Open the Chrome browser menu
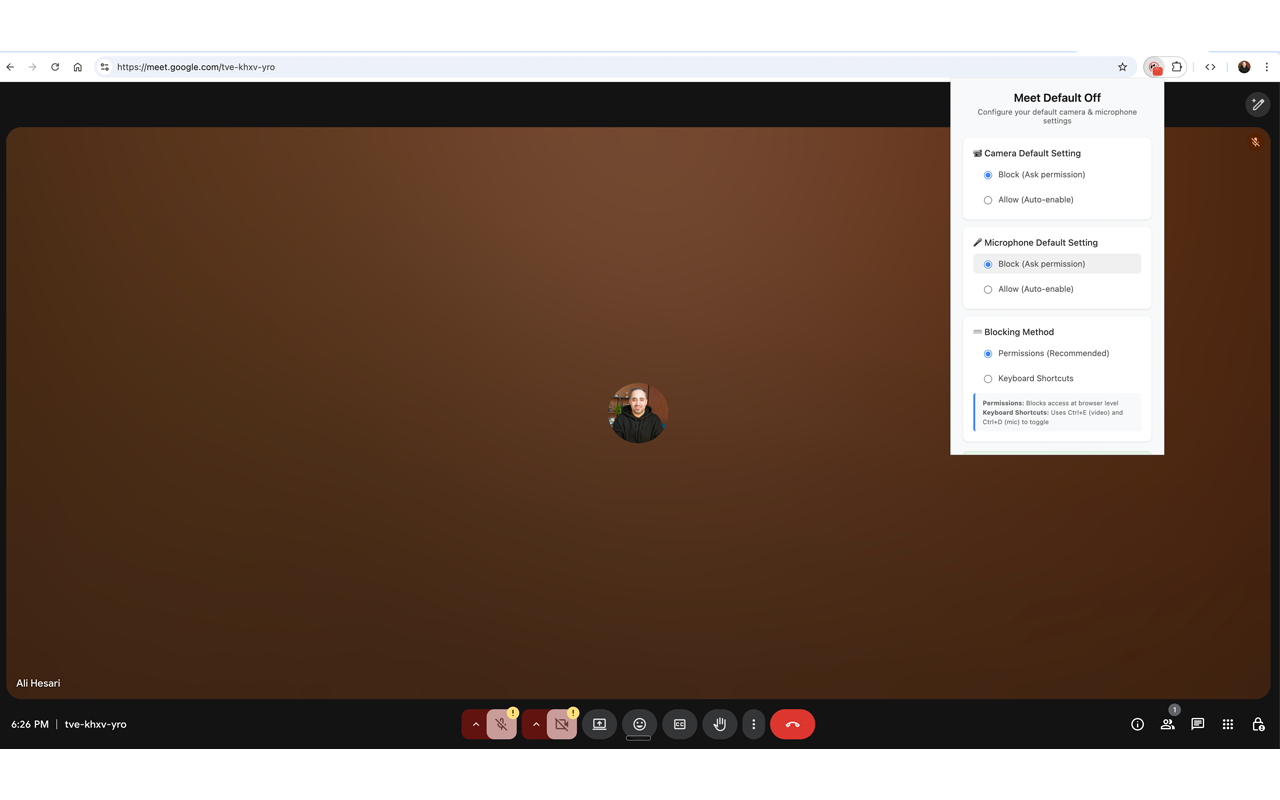 pos(1267,66)
